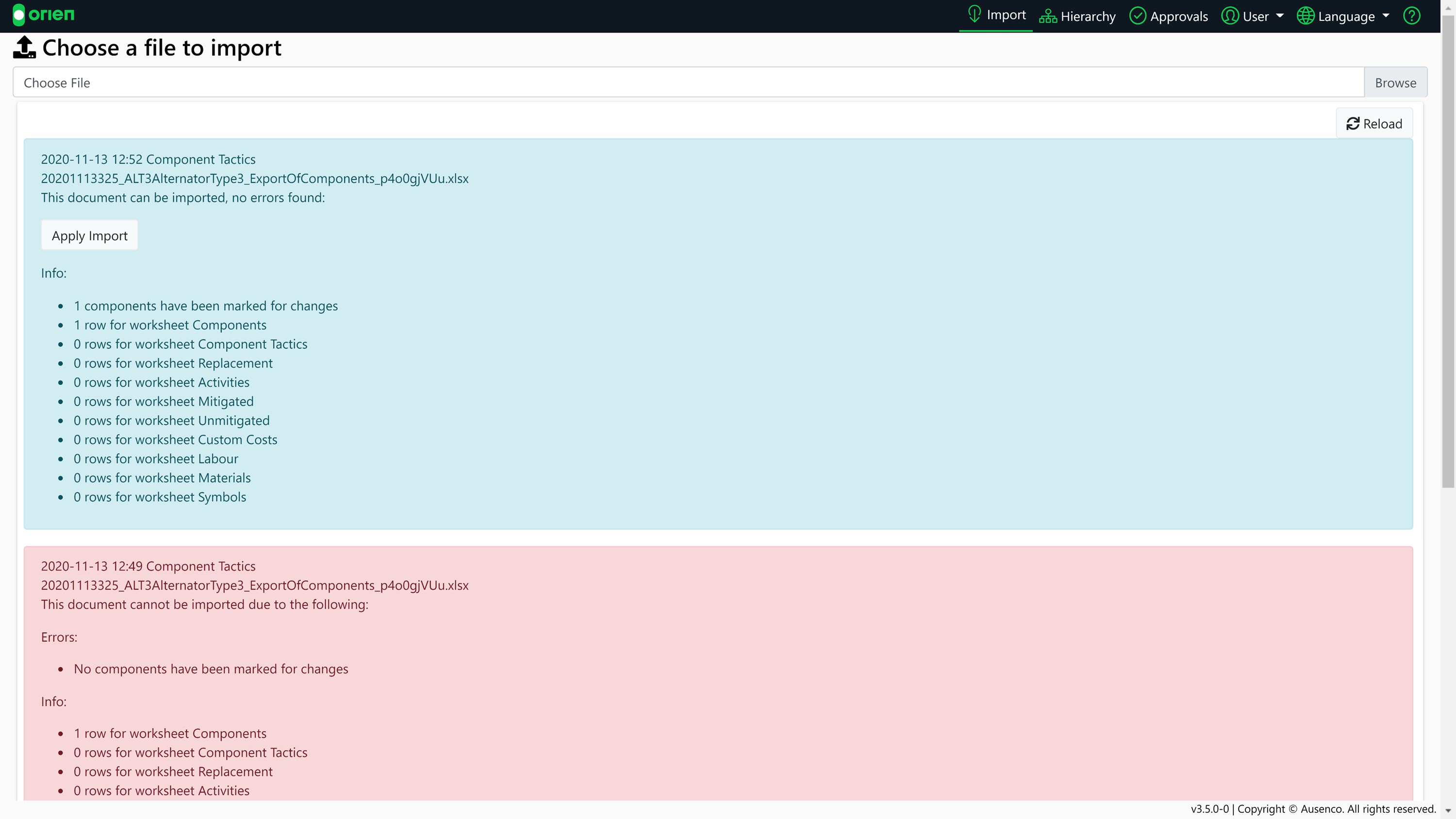The width and height of the screenshot is (1456, 819).
Task: Expand the Language dropdown caret
Action: [x=1385, y=16]
